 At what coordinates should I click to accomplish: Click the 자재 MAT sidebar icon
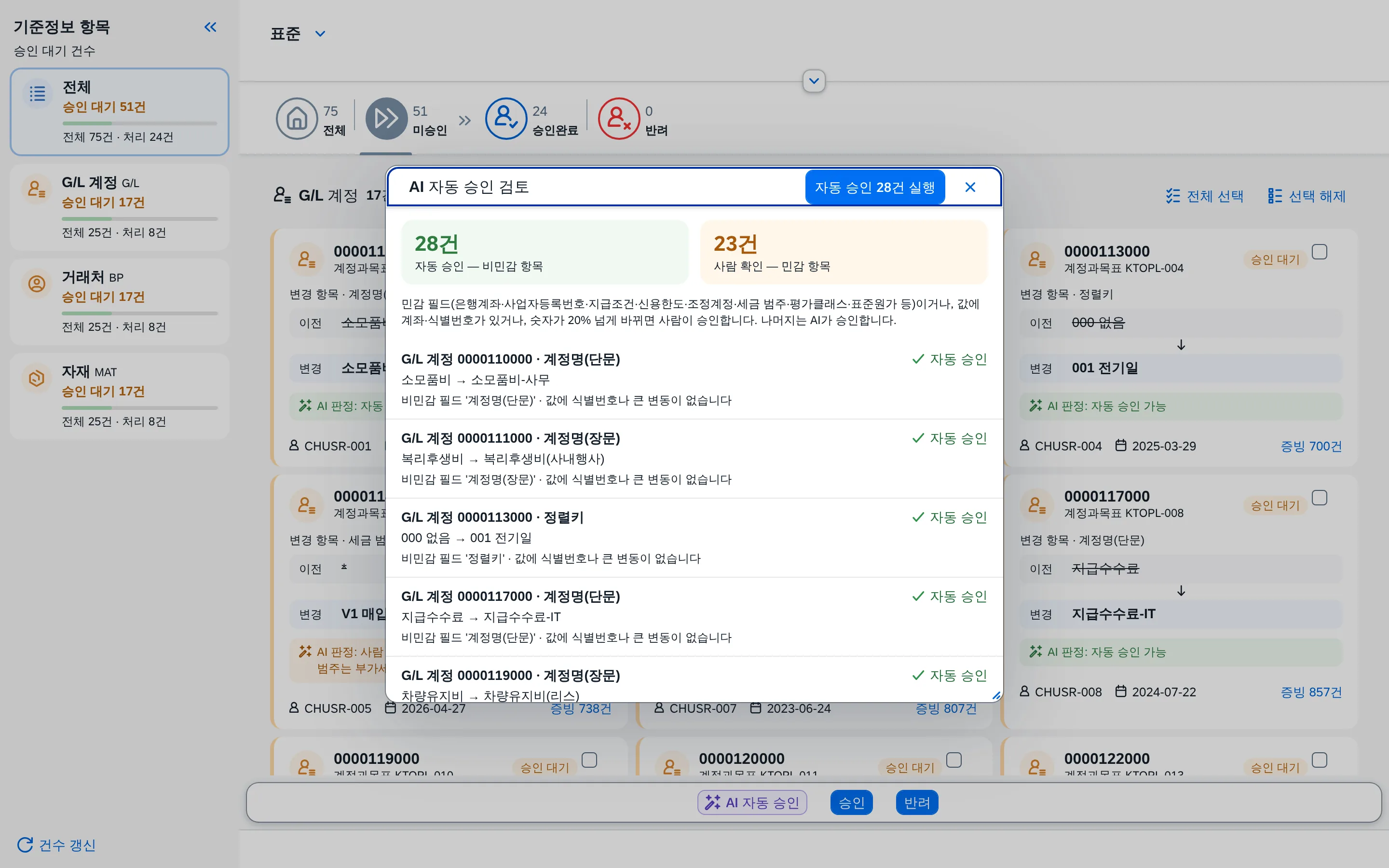point(37,379)
